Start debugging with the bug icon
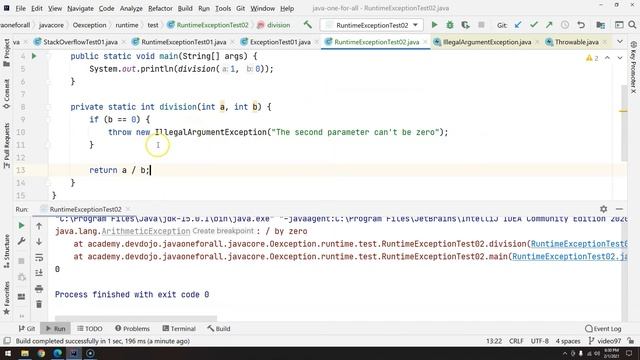 (x=450, y=25)
